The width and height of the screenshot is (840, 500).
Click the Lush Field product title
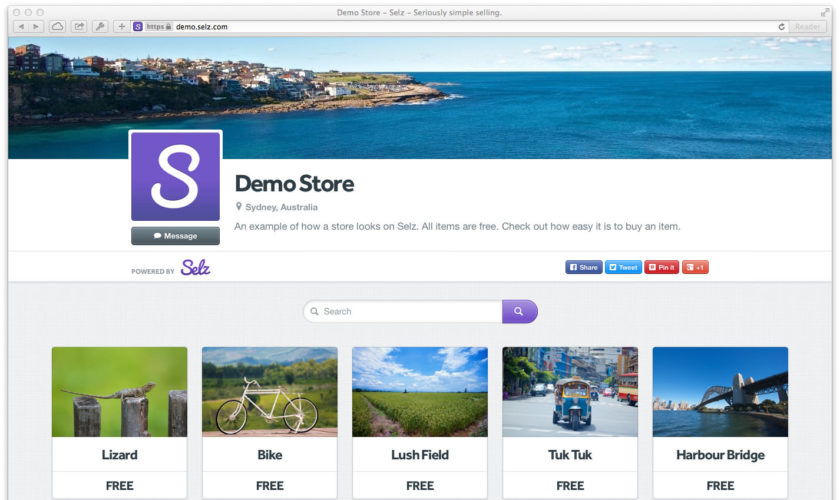point(420,455)
